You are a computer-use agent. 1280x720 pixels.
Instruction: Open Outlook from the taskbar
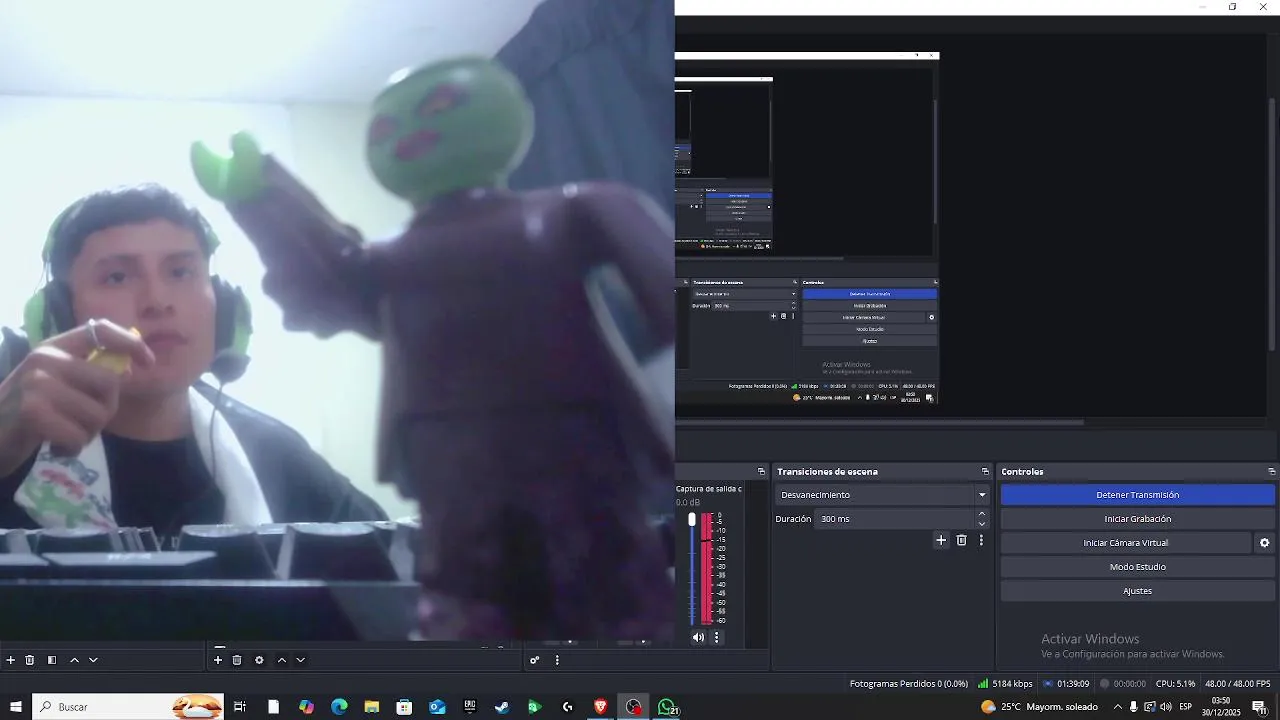click(437, 707)
